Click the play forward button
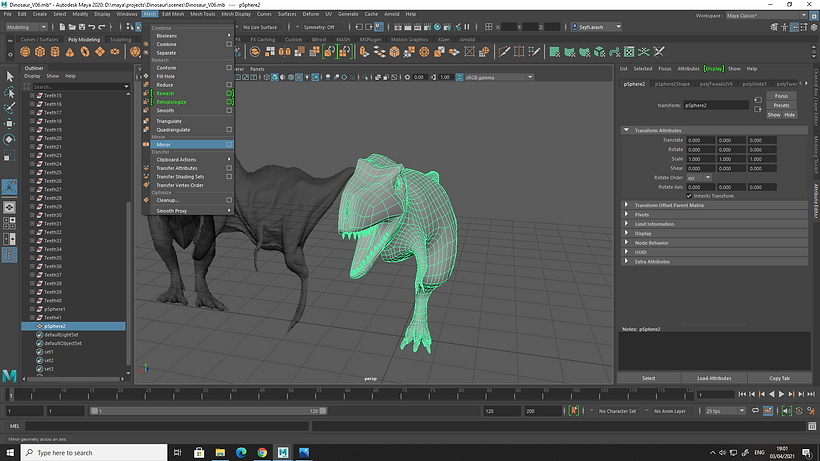The image size is (820, 461). point(781,394)
